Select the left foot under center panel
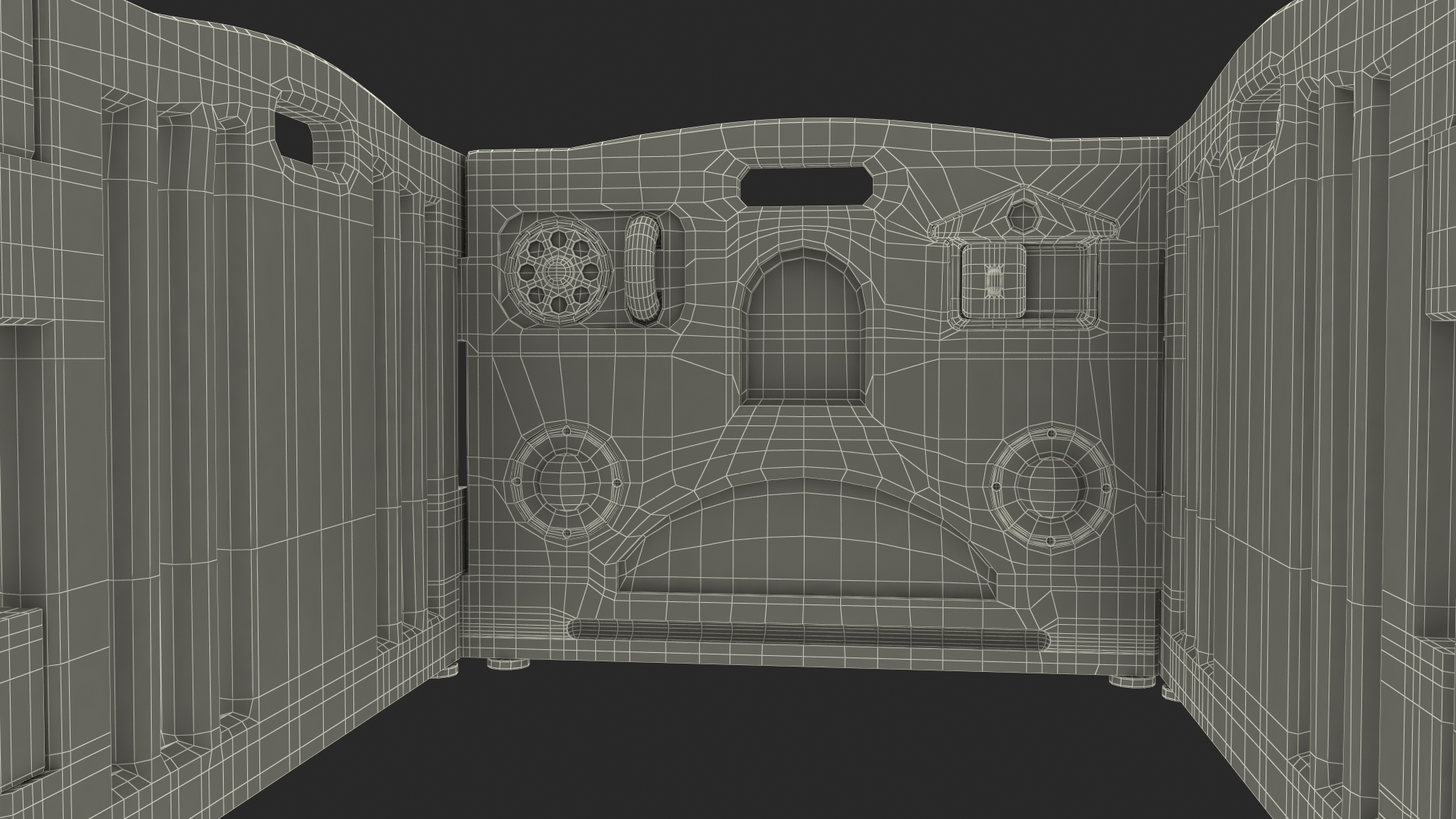 tap(509, 663)
